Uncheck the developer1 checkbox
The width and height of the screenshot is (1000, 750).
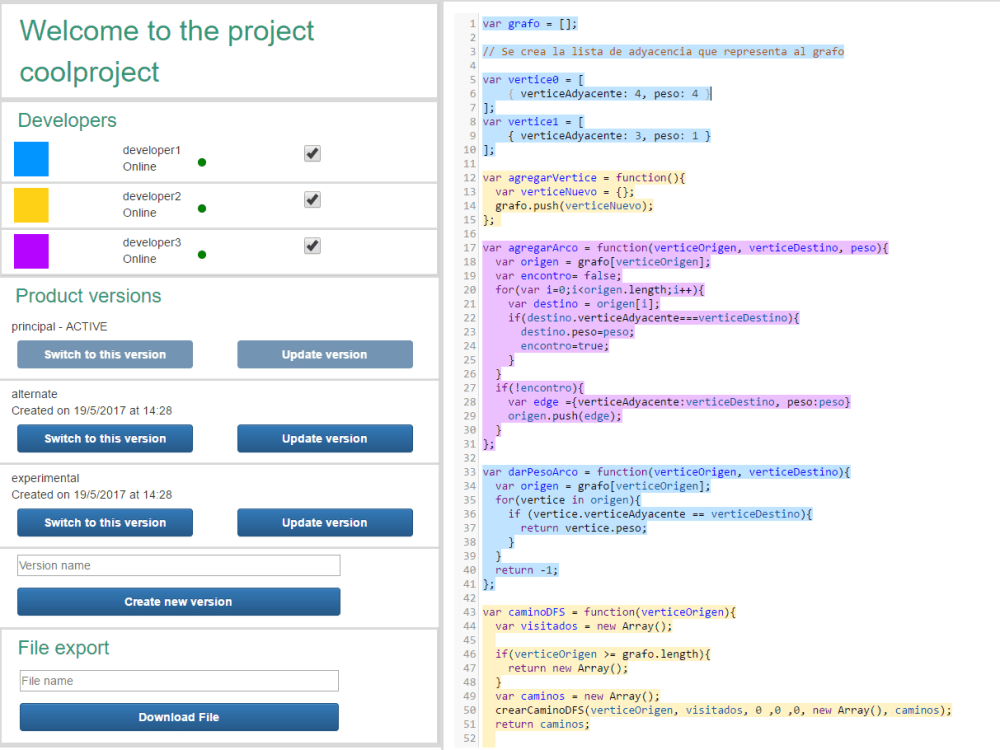coord(312,154)
